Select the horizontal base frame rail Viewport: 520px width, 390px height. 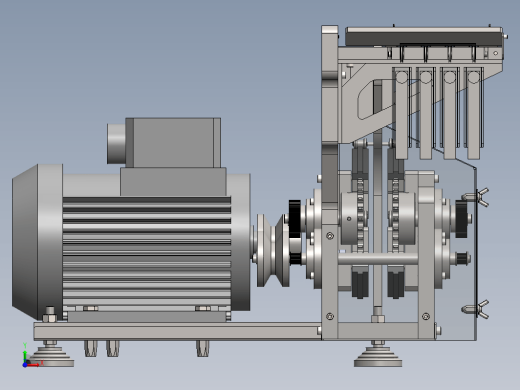coord(178,331)
